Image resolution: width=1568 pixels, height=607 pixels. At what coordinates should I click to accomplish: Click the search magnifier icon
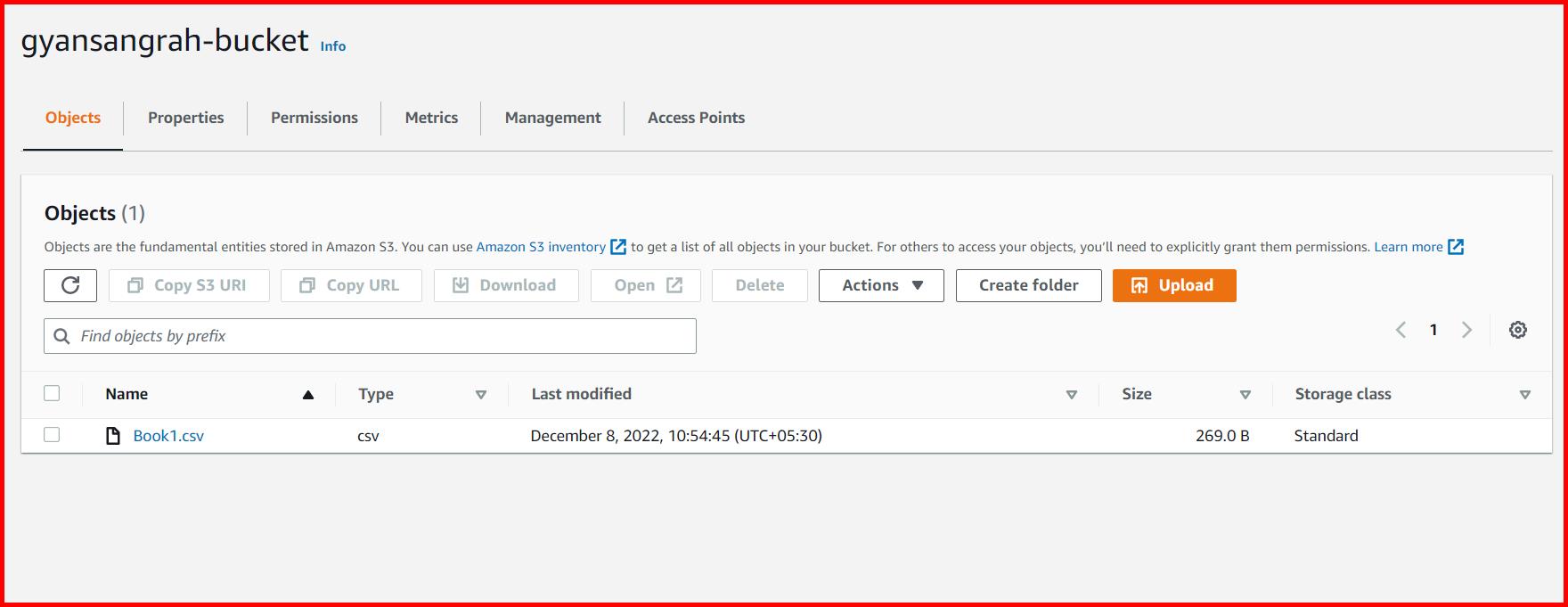(61, 336)
